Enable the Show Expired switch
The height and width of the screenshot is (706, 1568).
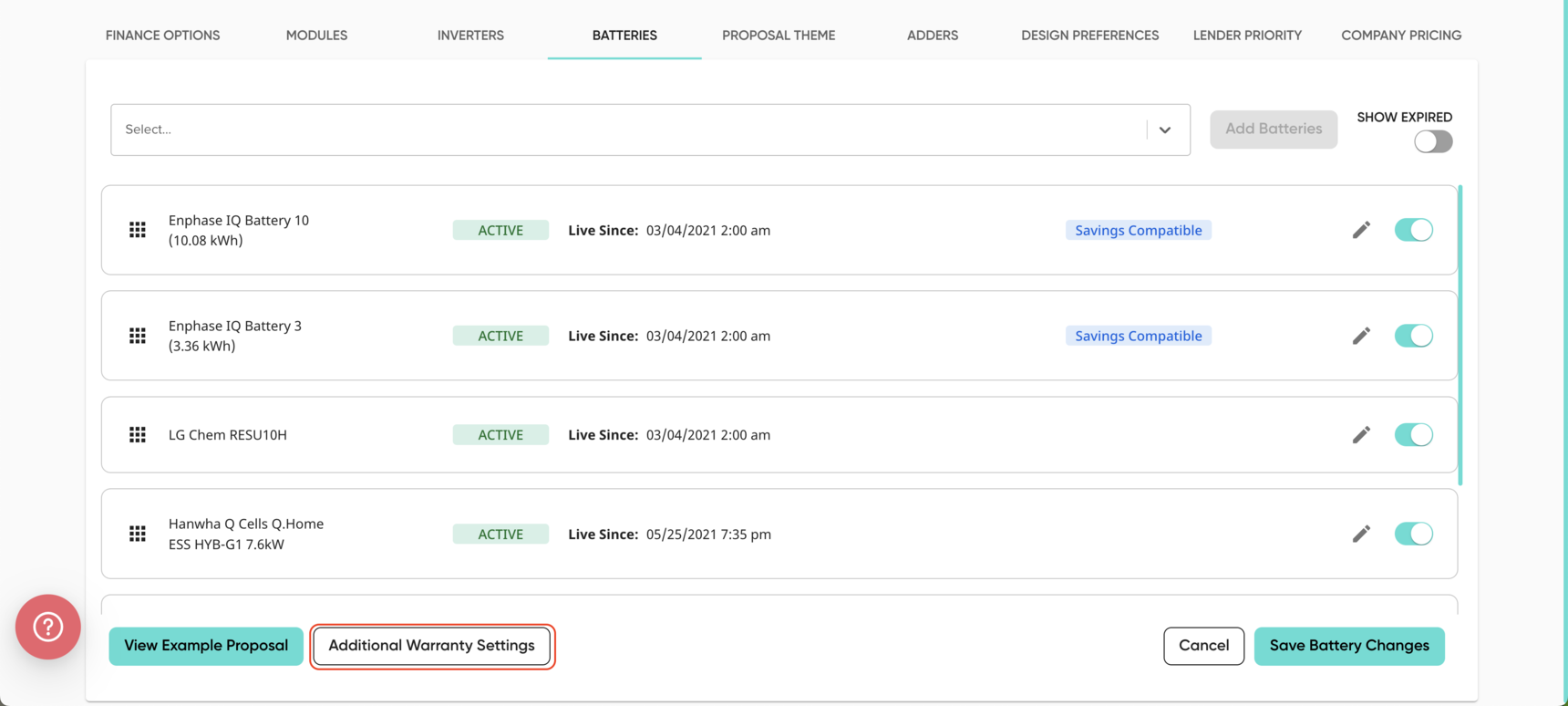coord(1433,141)
